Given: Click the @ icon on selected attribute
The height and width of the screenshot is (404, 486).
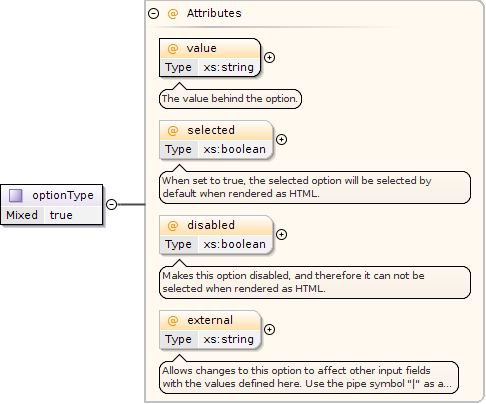Looking at the screenshot, I should point(173,131).
